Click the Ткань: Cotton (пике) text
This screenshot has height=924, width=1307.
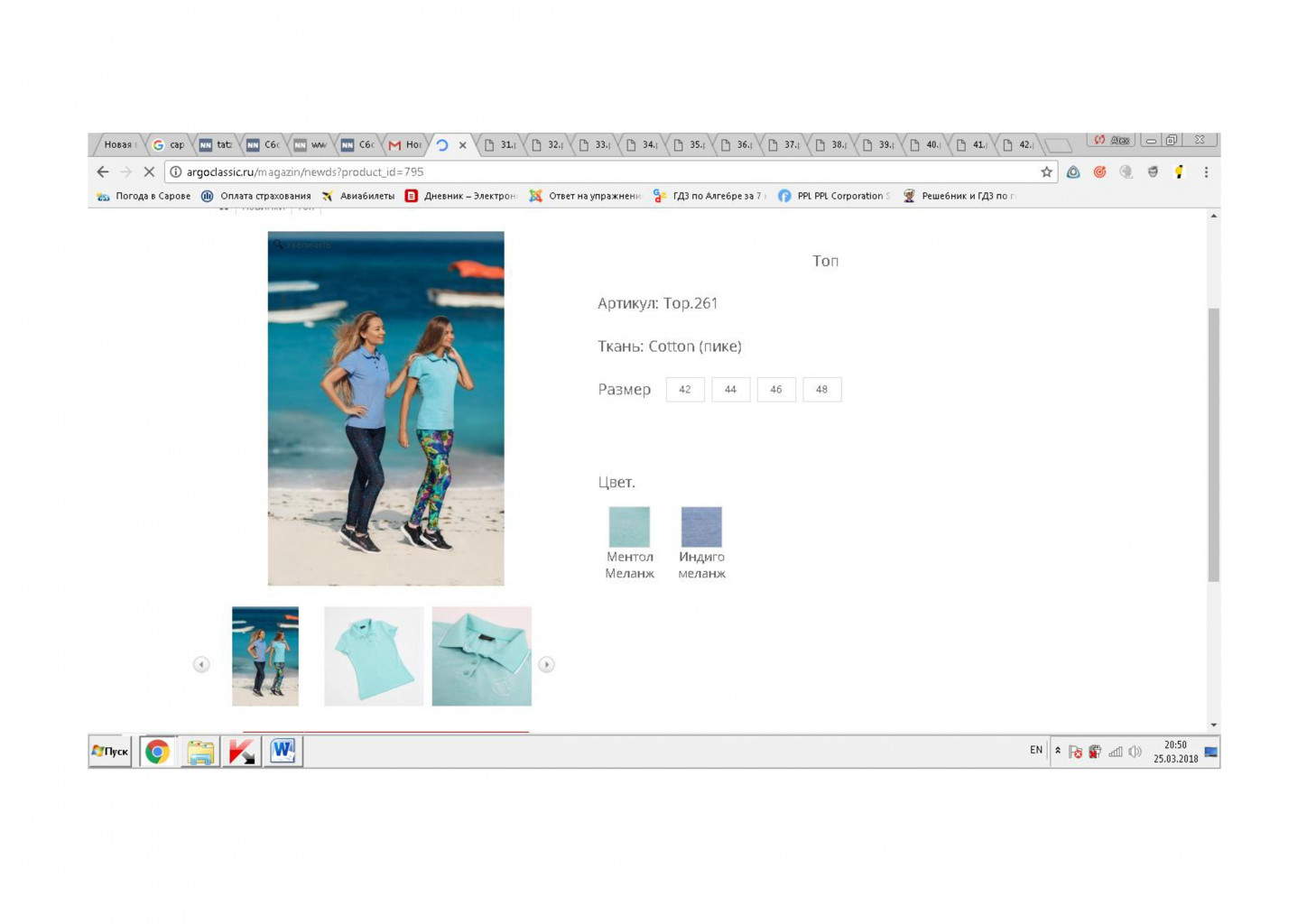pyautogui.click(x=669, y=346)
